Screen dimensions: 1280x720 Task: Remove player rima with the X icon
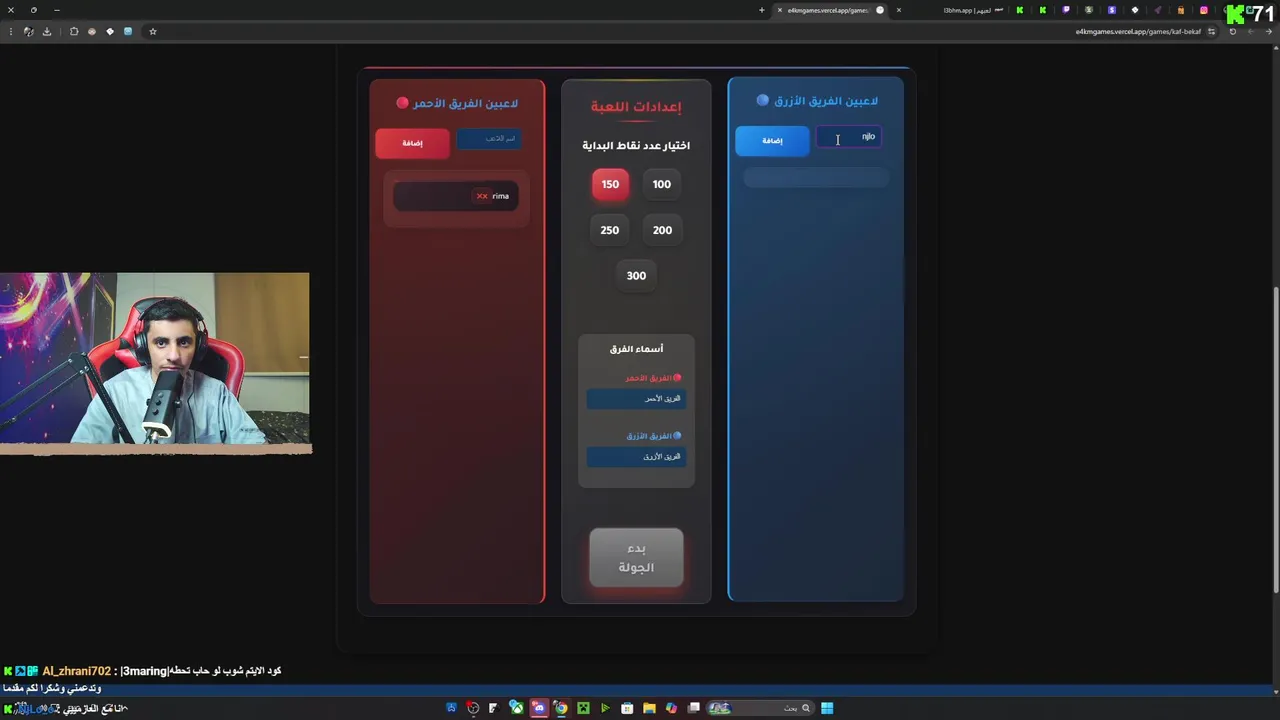pos(482,196)
